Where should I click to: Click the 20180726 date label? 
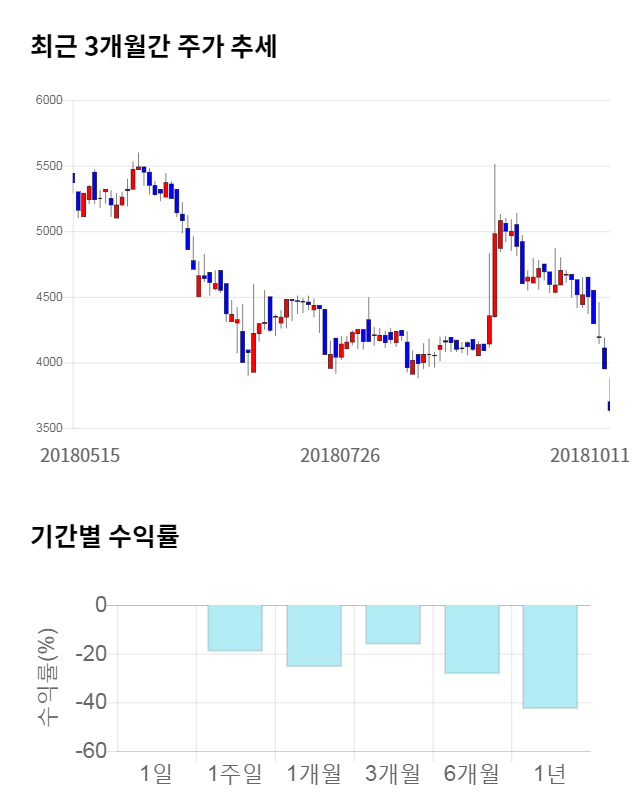(340, 455)
